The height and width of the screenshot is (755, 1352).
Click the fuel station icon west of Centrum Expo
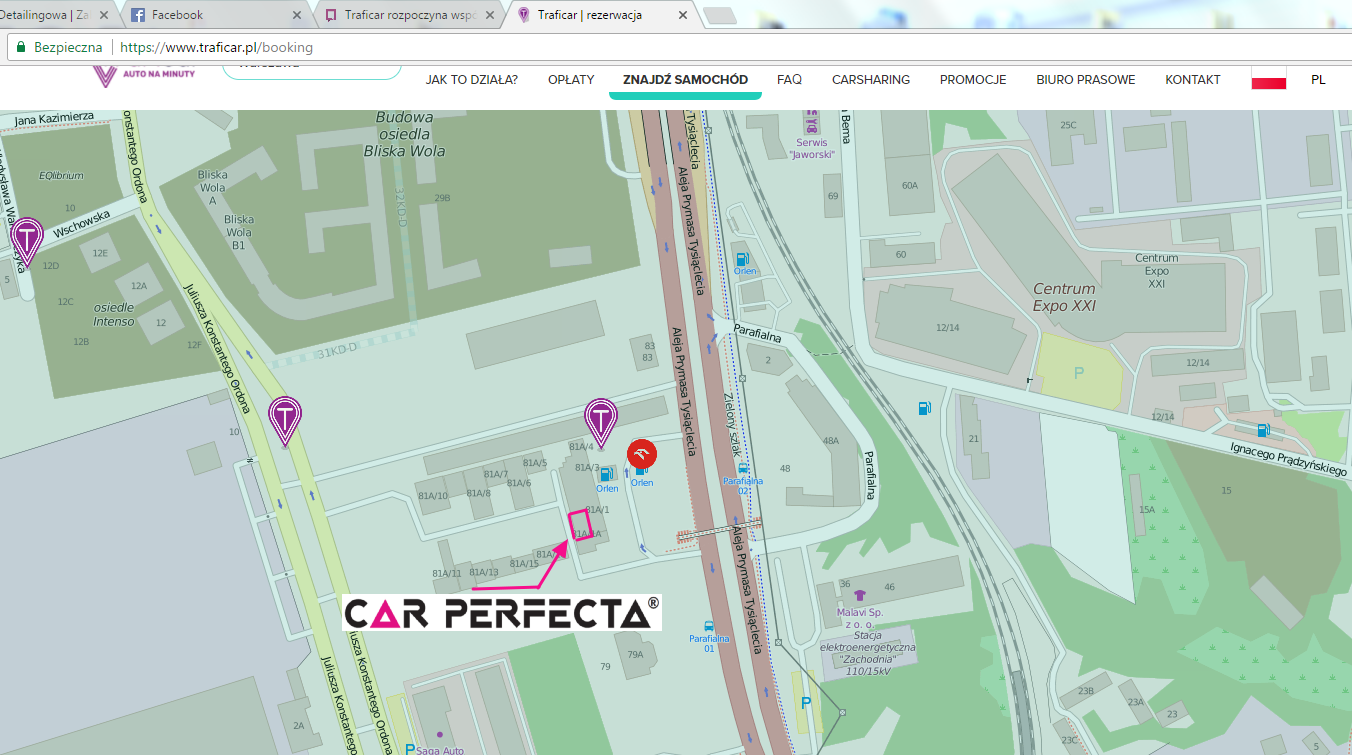[x=925, y=408]
